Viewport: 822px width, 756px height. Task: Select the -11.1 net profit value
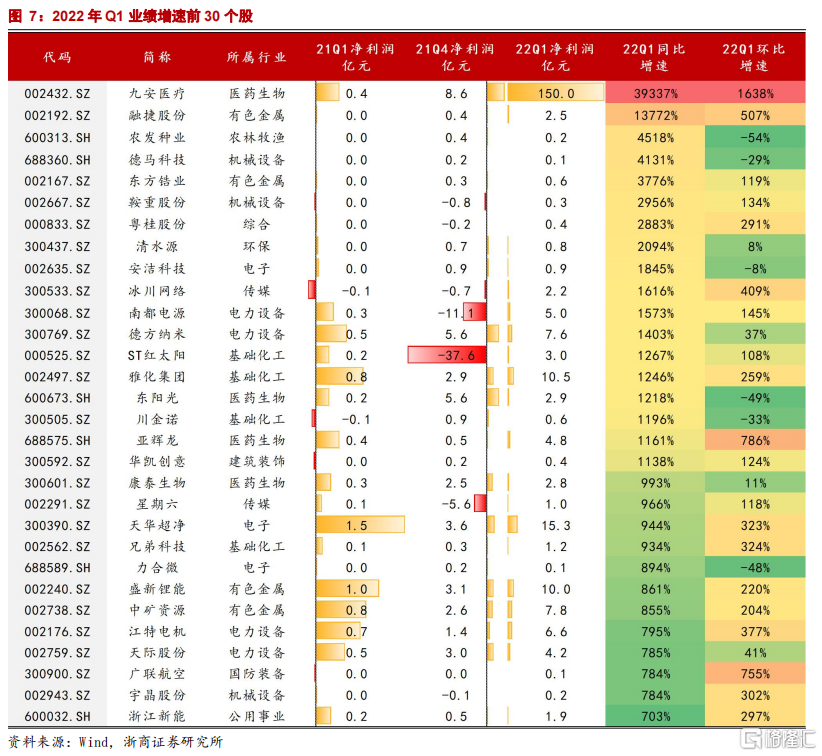pos(456,313)
